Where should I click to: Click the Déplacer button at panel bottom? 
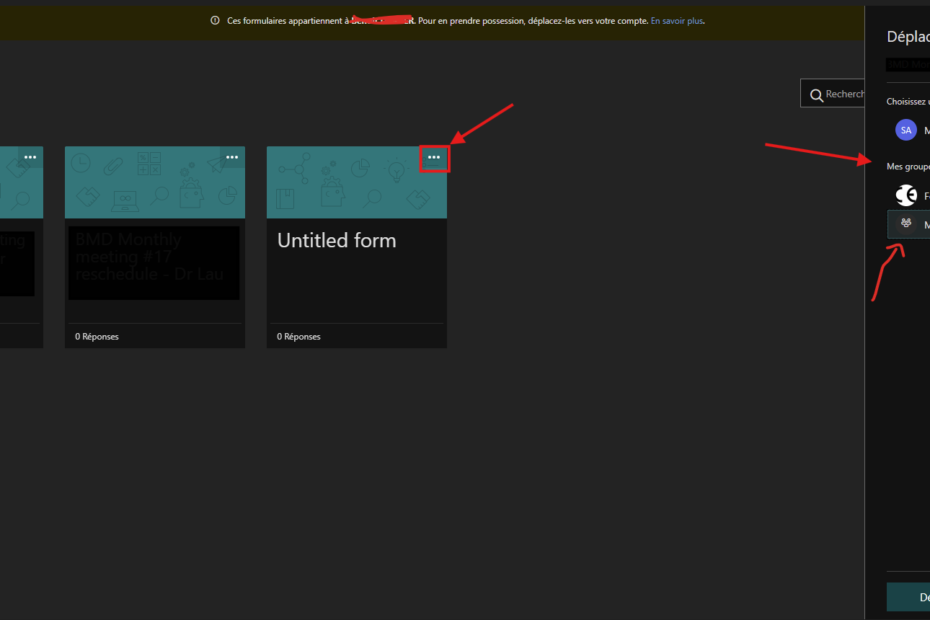910,597
